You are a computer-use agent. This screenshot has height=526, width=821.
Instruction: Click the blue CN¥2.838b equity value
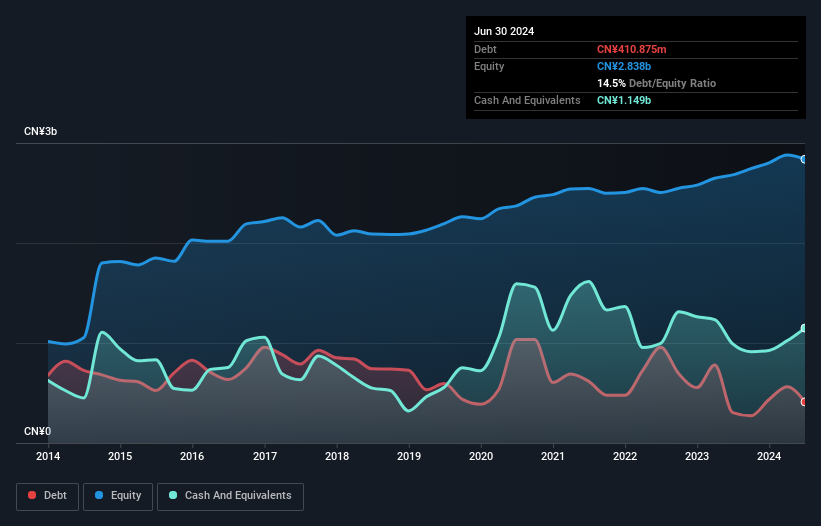(624, 66)
